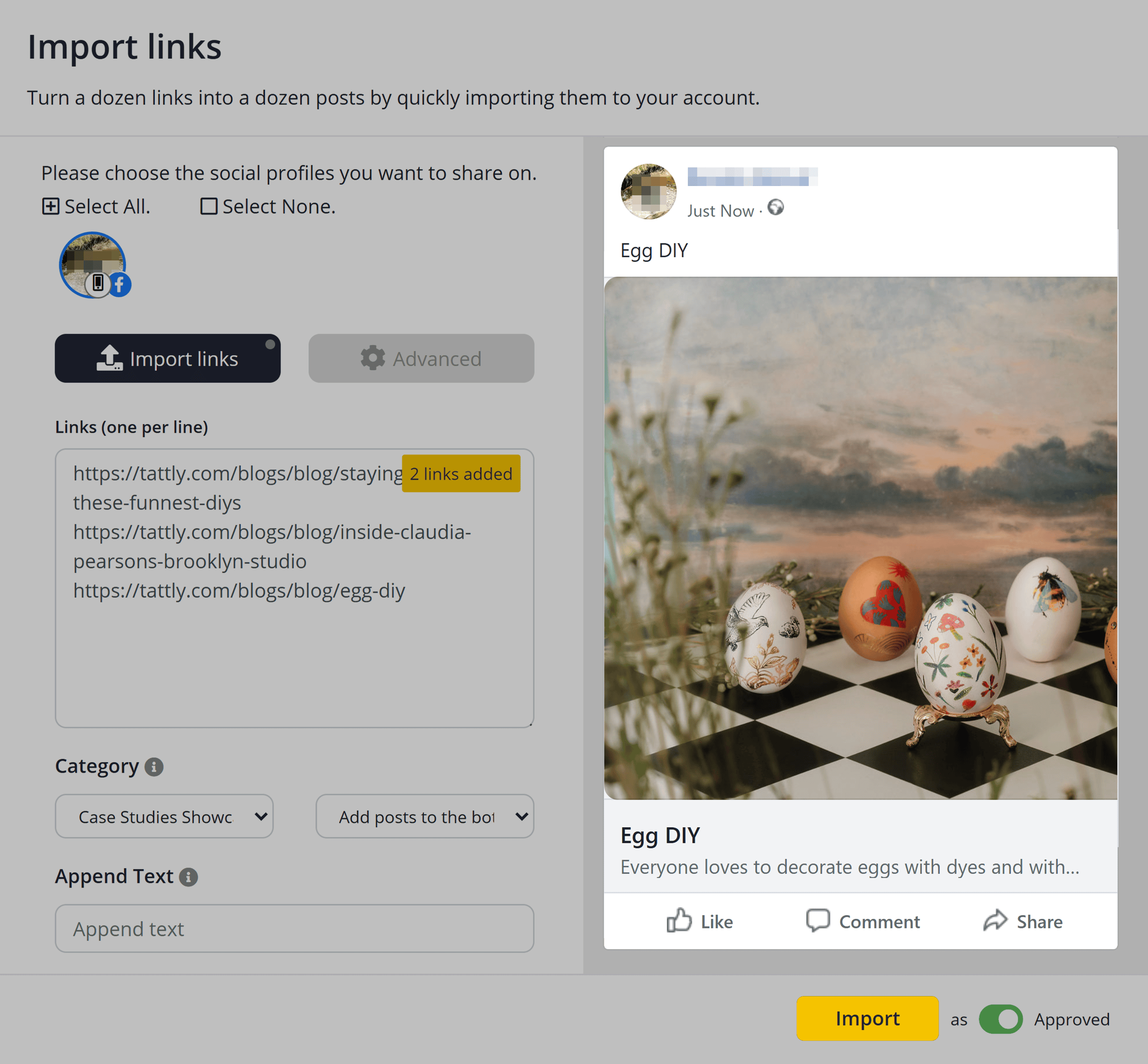Switch to the Advanced tab

pyautogui.click(x=421, y=358)
